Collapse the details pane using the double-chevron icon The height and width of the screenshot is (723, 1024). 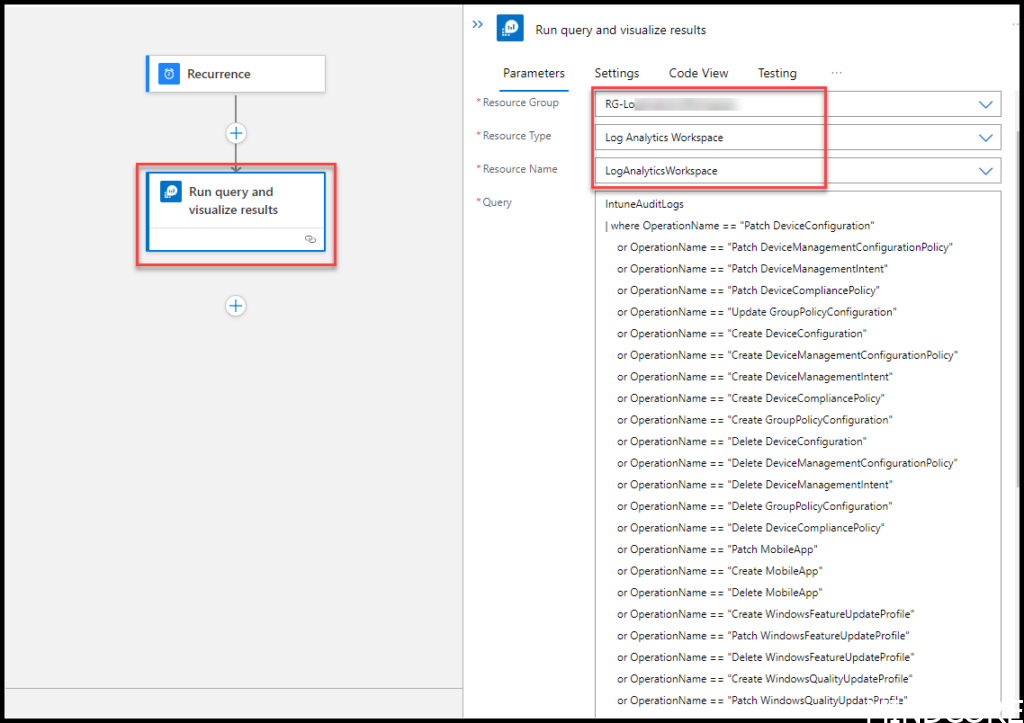pyautogui.click(x=478, y=25)
